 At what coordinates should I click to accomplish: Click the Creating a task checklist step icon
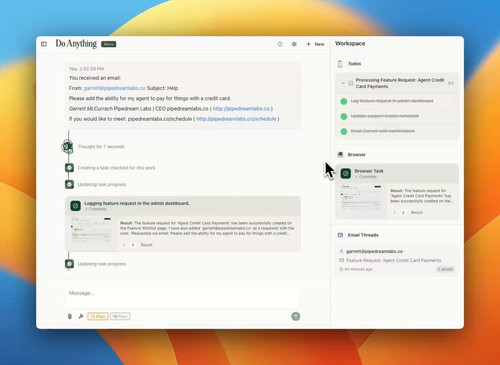click(69, 168)
